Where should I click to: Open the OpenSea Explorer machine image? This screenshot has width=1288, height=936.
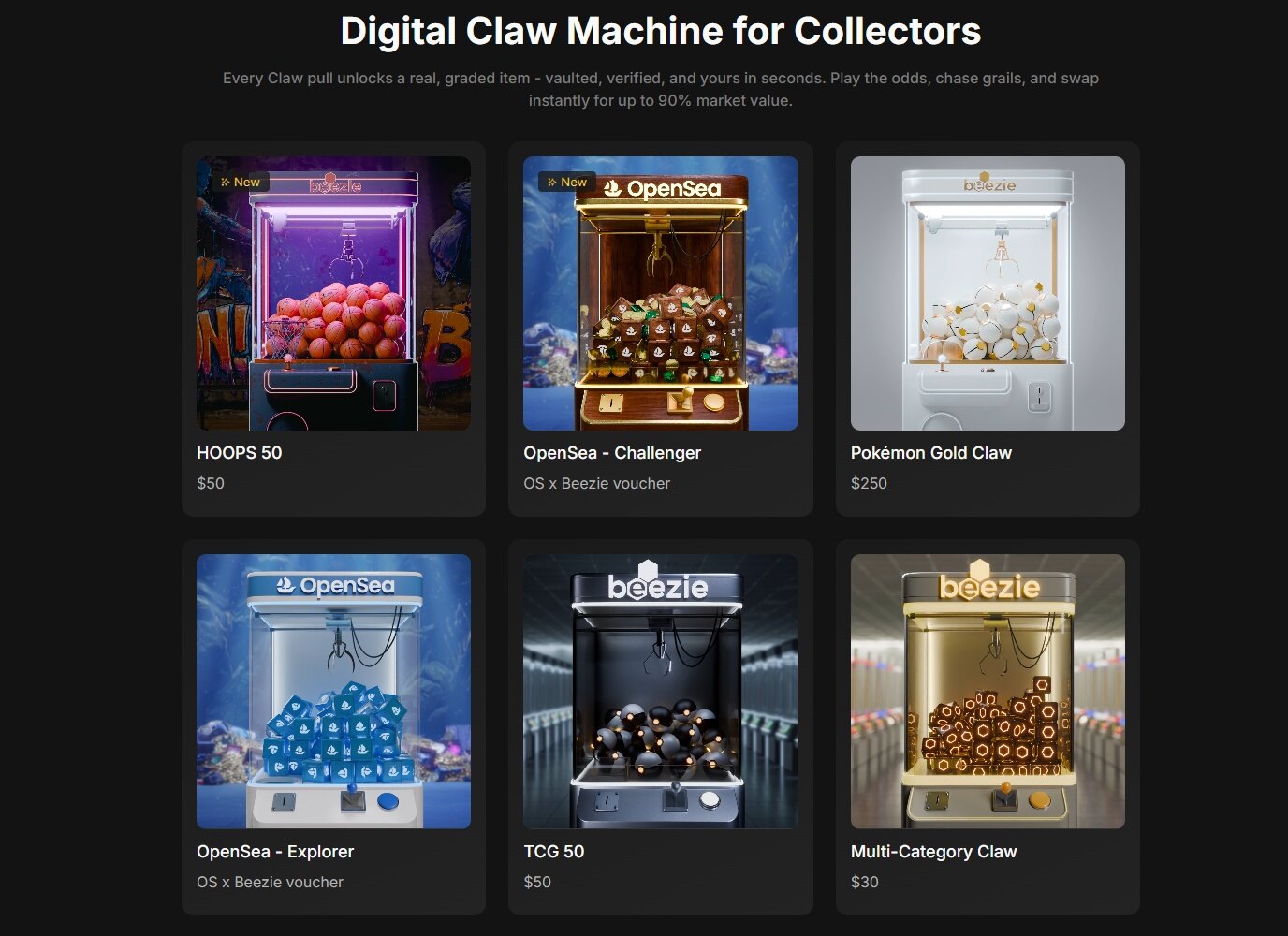click(x=333, y=691)
